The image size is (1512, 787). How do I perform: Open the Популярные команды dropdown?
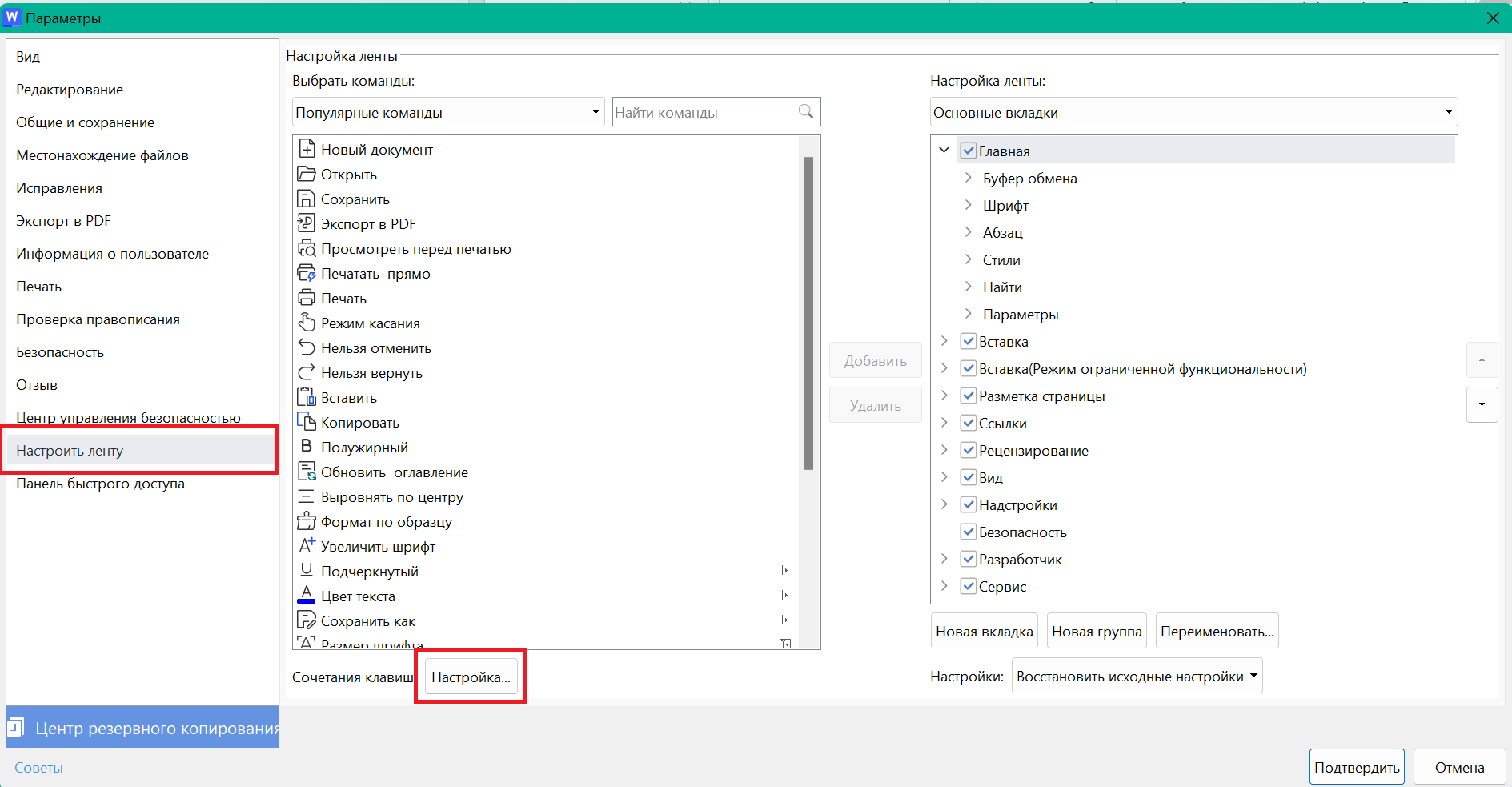click(x=448, y=112)
